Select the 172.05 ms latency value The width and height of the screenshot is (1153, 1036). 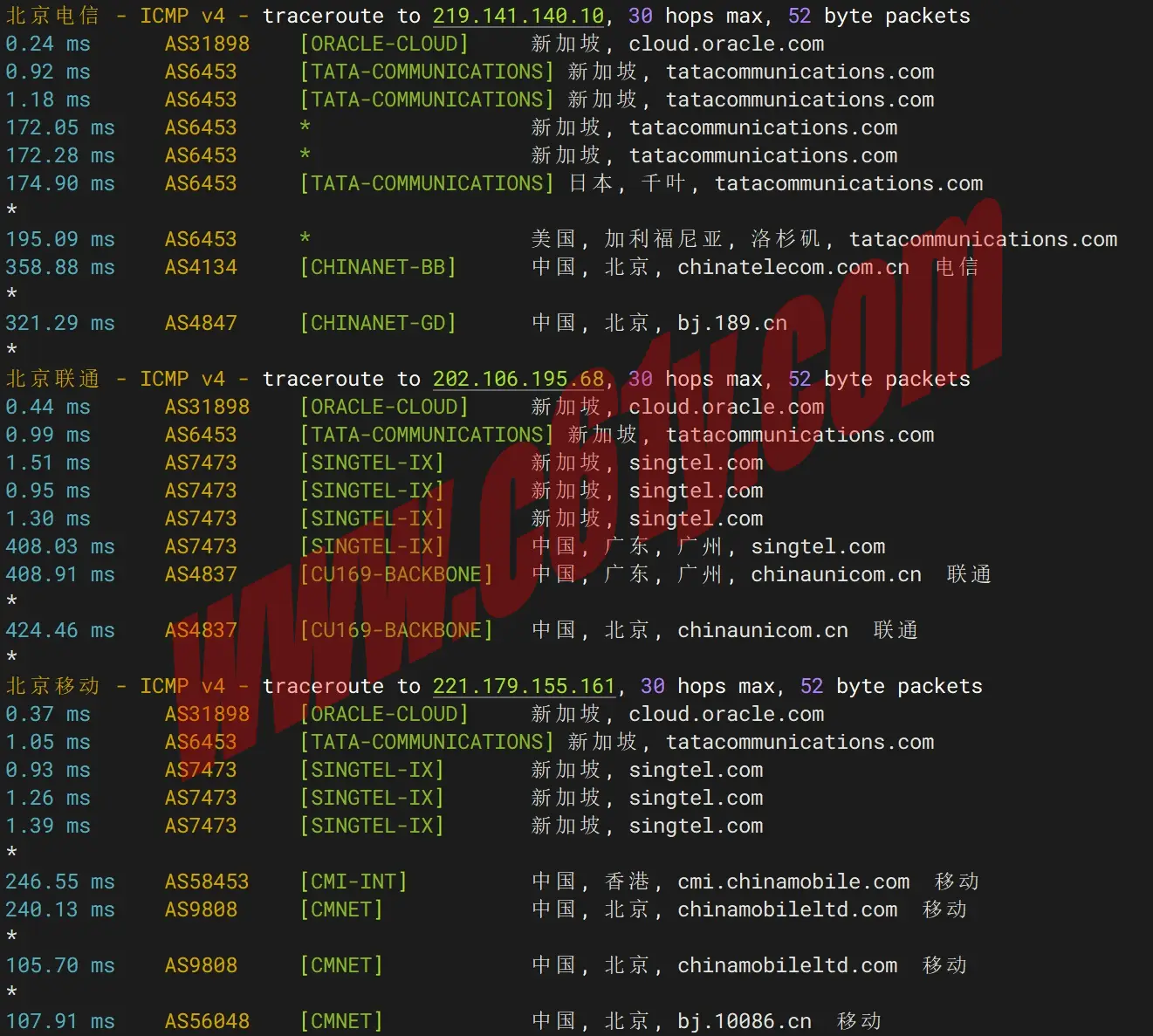(60, 127)
